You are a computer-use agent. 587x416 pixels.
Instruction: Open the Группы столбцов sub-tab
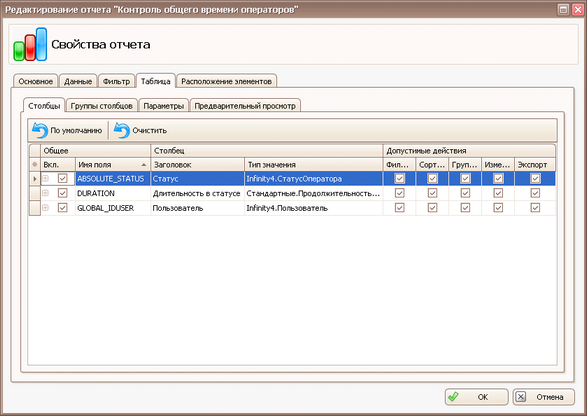(101, 106)
